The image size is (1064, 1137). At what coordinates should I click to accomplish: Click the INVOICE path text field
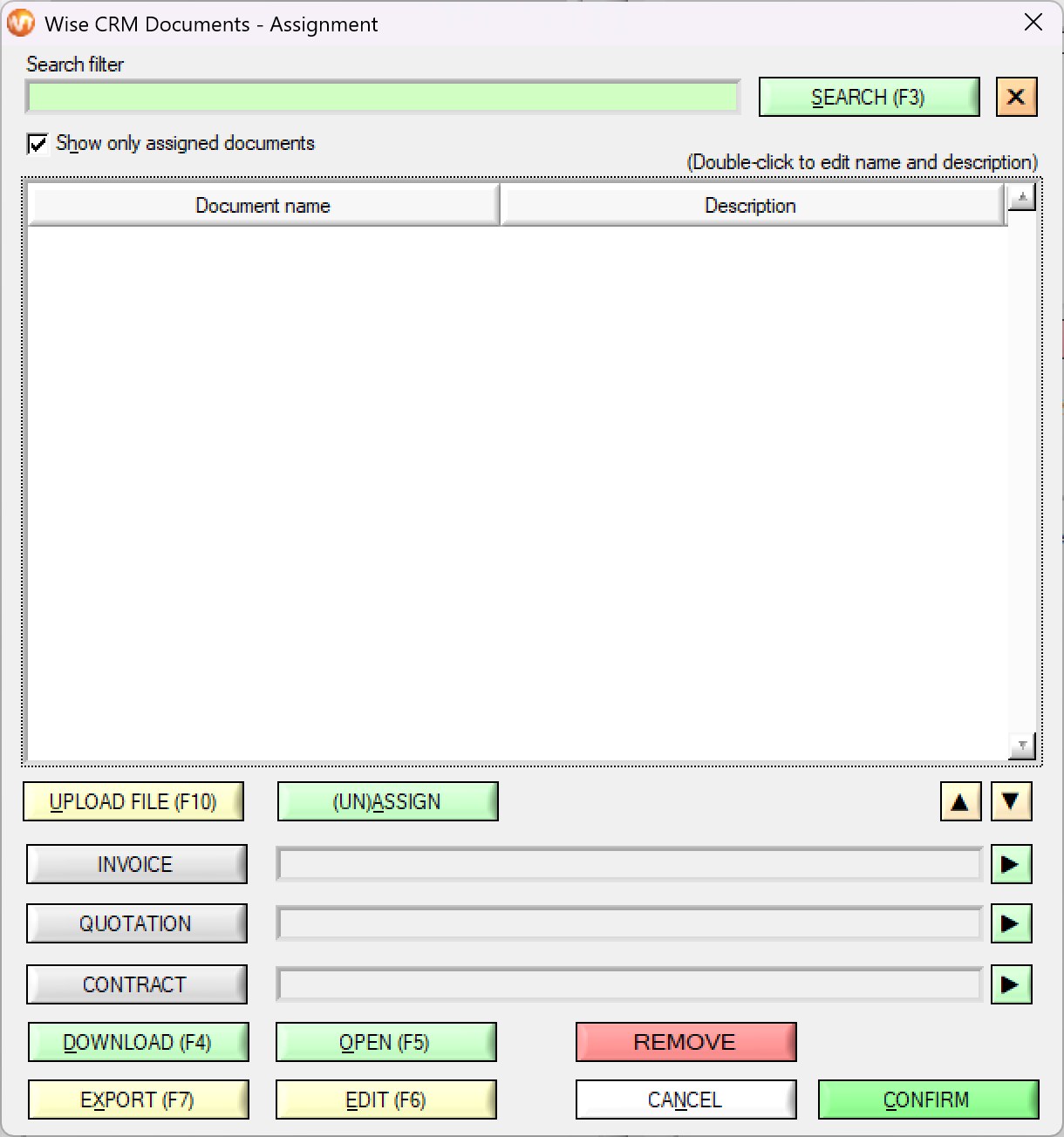[630, 864]
